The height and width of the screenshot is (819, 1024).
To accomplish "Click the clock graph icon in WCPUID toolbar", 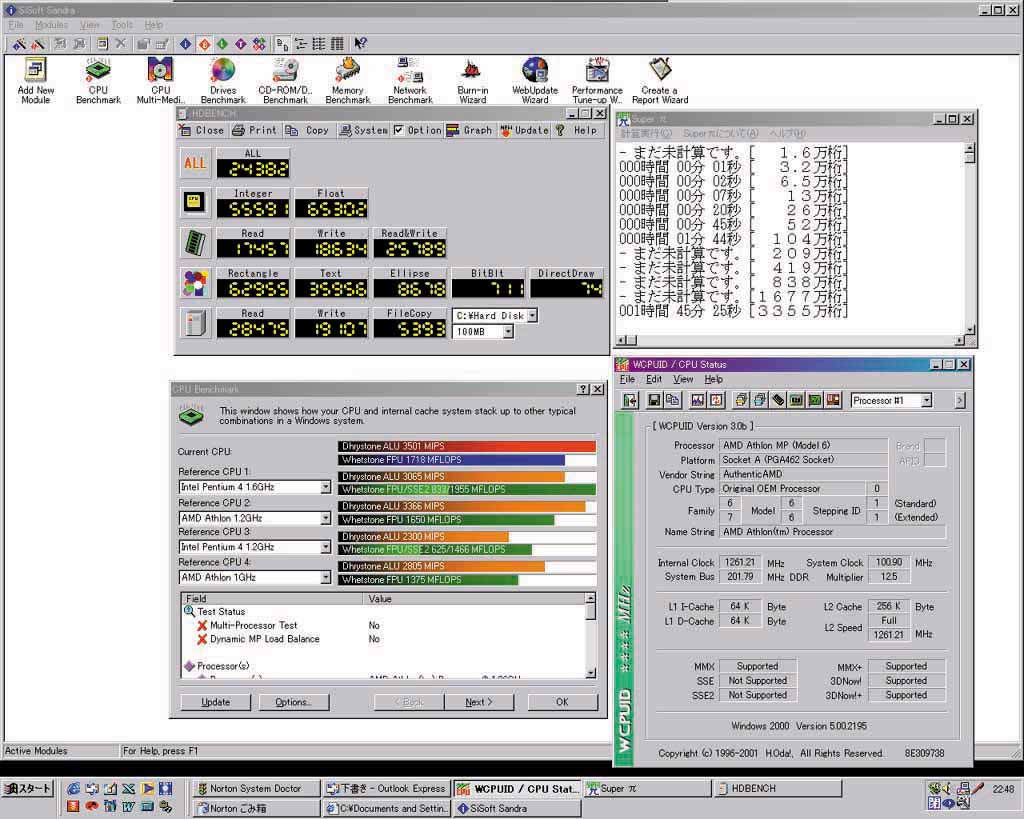I will coord(697,400).
